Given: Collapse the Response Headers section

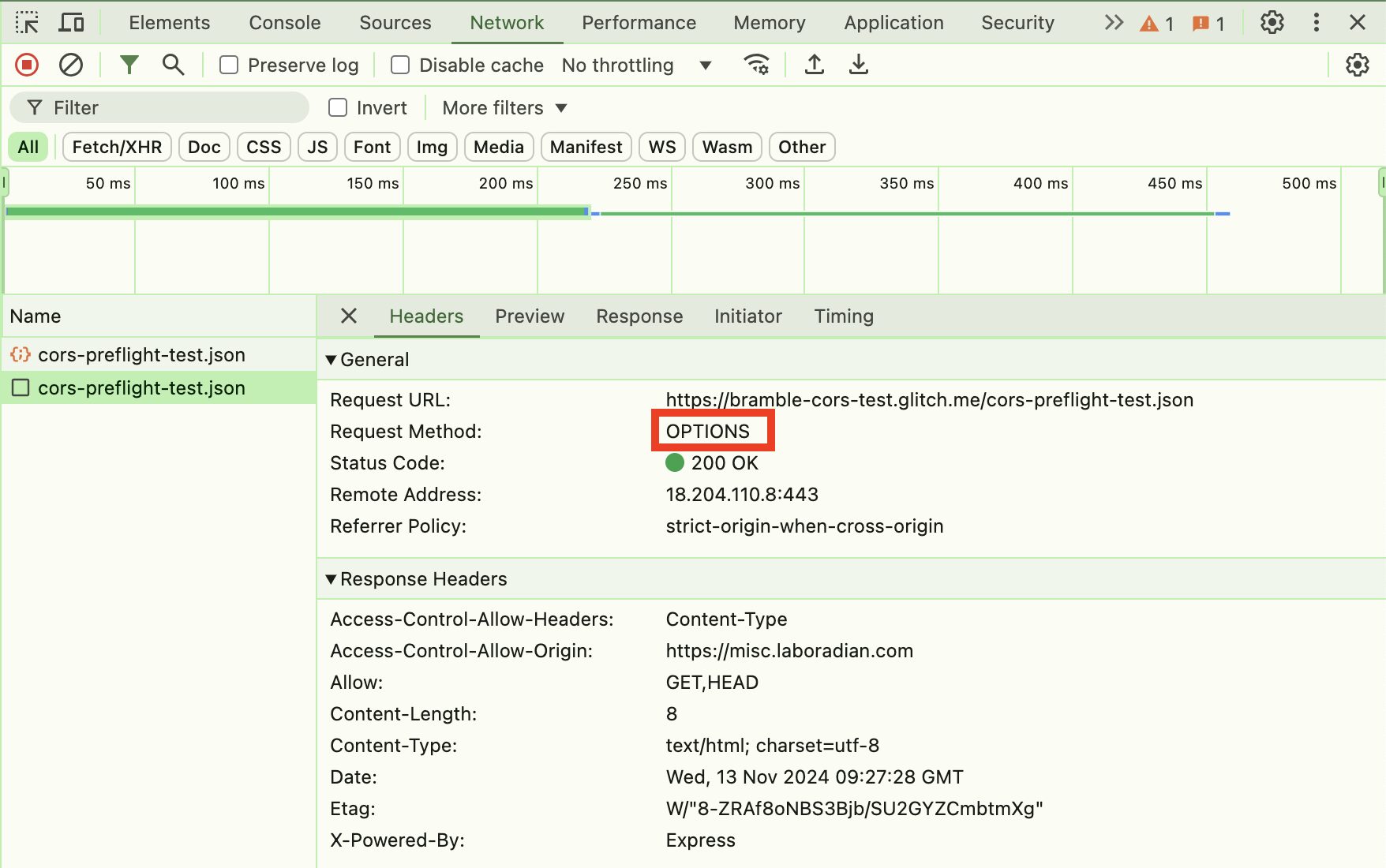Looking at the screenshot, I should click(x=332, y=579).
